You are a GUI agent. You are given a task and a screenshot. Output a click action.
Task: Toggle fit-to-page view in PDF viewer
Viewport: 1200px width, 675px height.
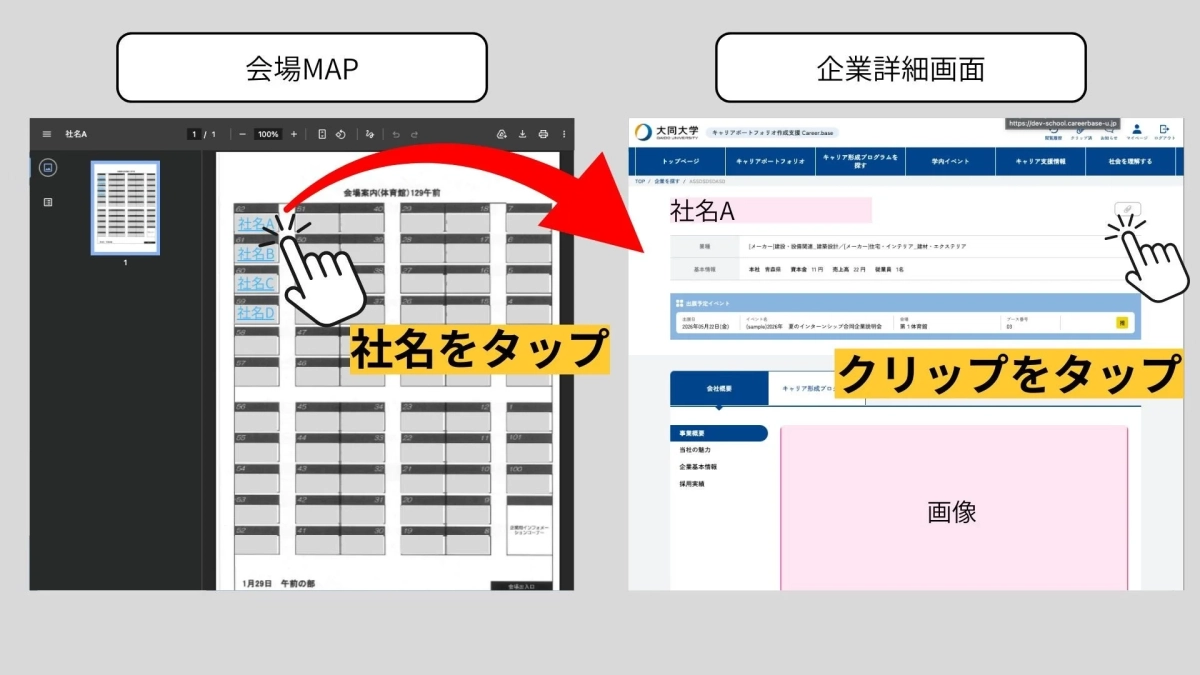(322, 134)
